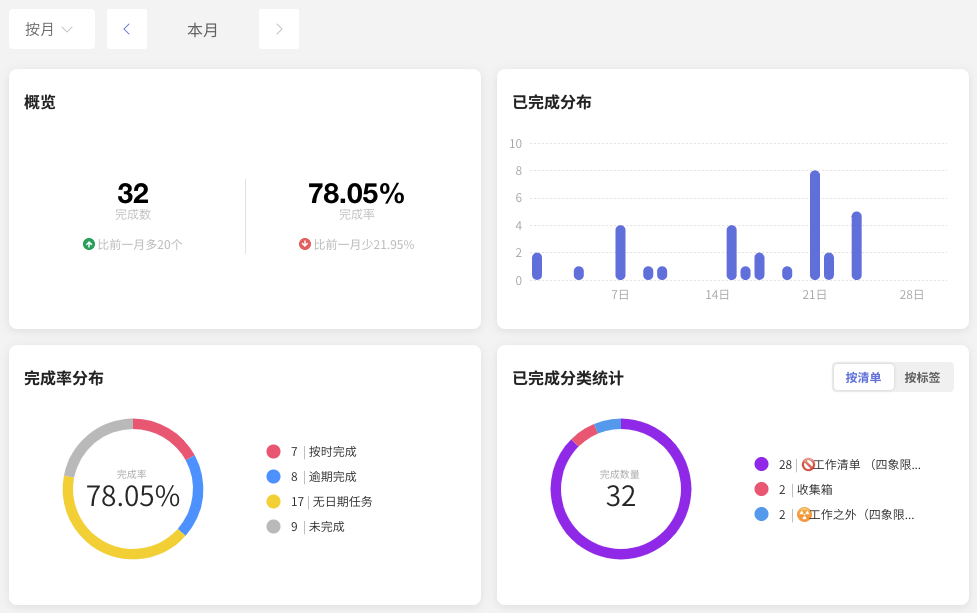The height and width of the screenshot is (613, 977).
Task: Switch to the 按标签 tab
Action: click(x=922, y=378)
